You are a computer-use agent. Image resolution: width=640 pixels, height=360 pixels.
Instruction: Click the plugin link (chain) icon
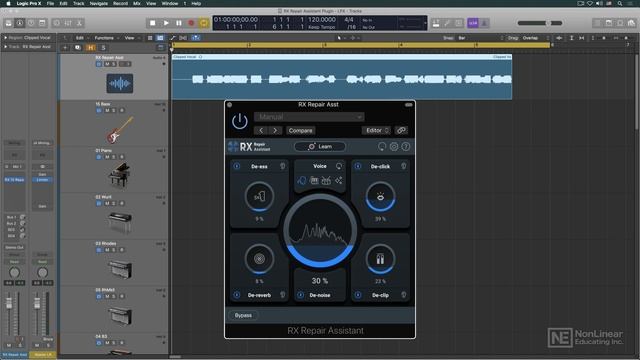click(401, 131)
